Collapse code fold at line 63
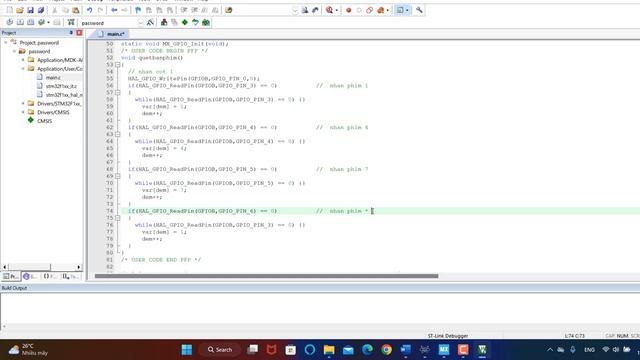 (x=118, y=134)
